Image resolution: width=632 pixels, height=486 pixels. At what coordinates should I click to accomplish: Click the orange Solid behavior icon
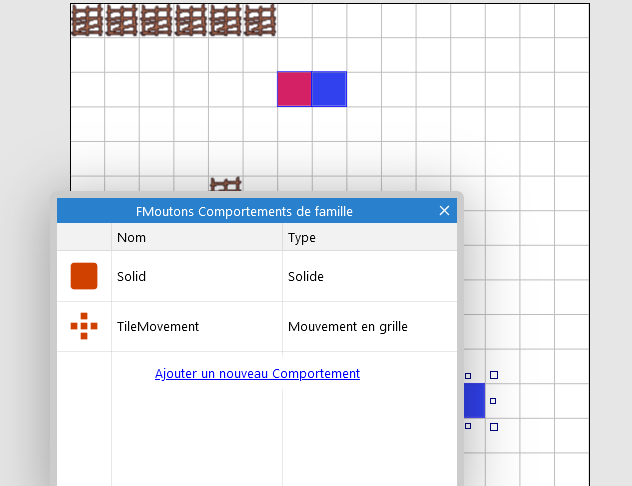[x=84, y=276]
